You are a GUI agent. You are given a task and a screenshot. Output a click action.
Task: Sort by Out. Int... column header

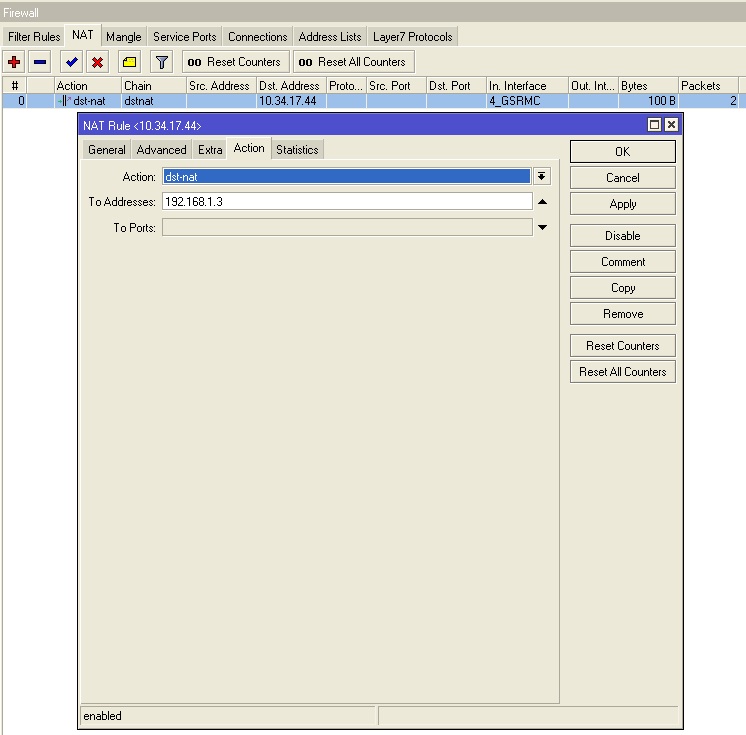(x=593, y=86)
